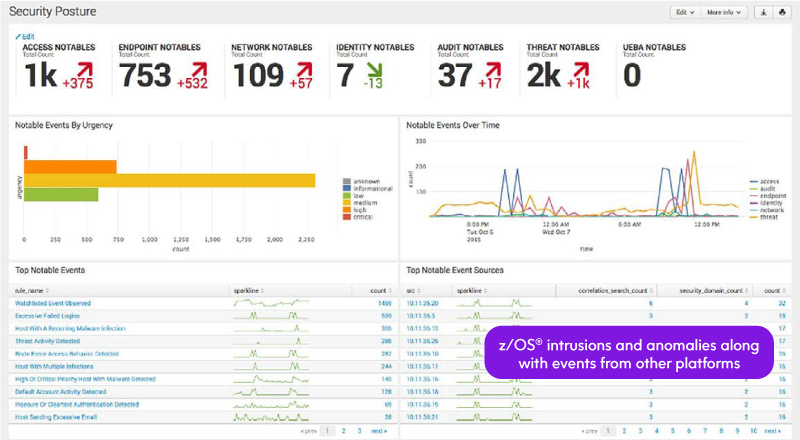800x440 pixels.
Task: Open Brute Force Access Behavior Detected
Action: 67,354
